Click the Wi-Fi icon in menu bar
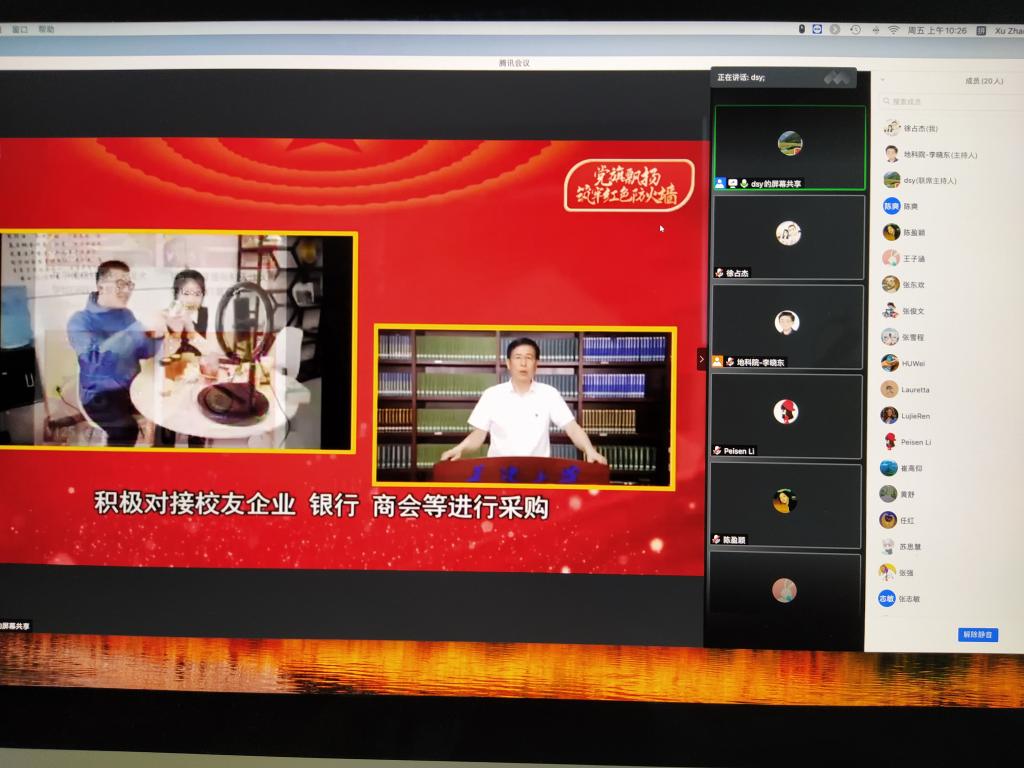 [893, 30]
